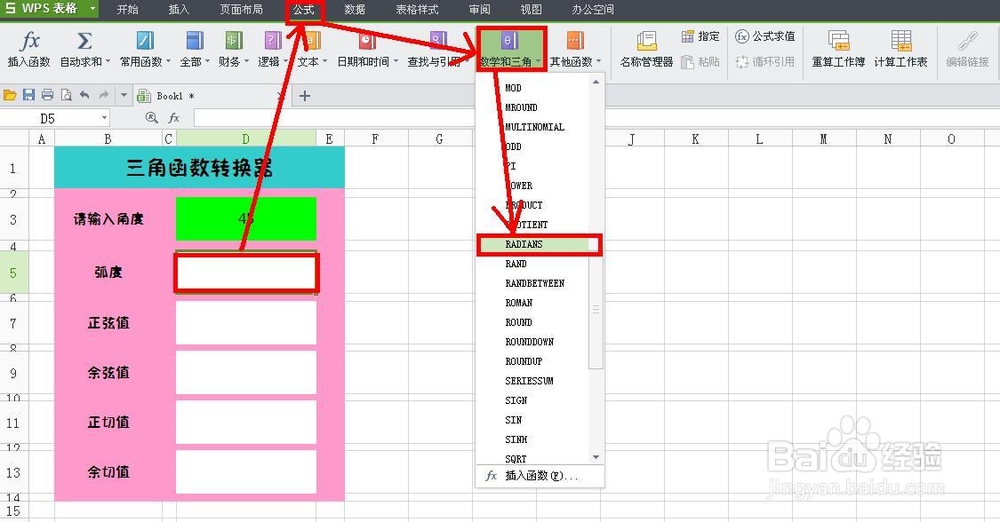1000x522 pixels.
Task: Switch to the 插入 tab
Action: point(179,10)
